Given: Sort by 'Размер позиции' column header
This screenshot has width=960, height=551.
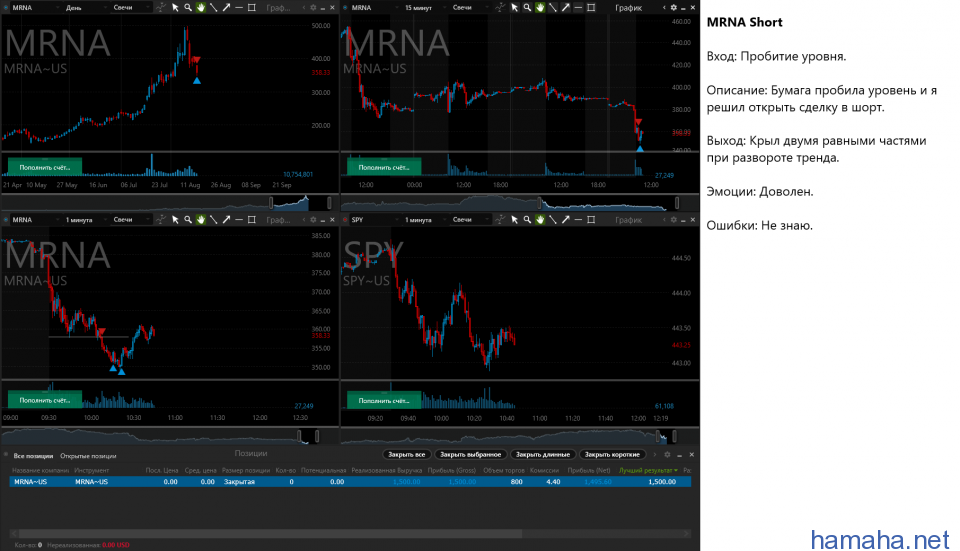Looking at the screenshot, I should click(246, 470).
